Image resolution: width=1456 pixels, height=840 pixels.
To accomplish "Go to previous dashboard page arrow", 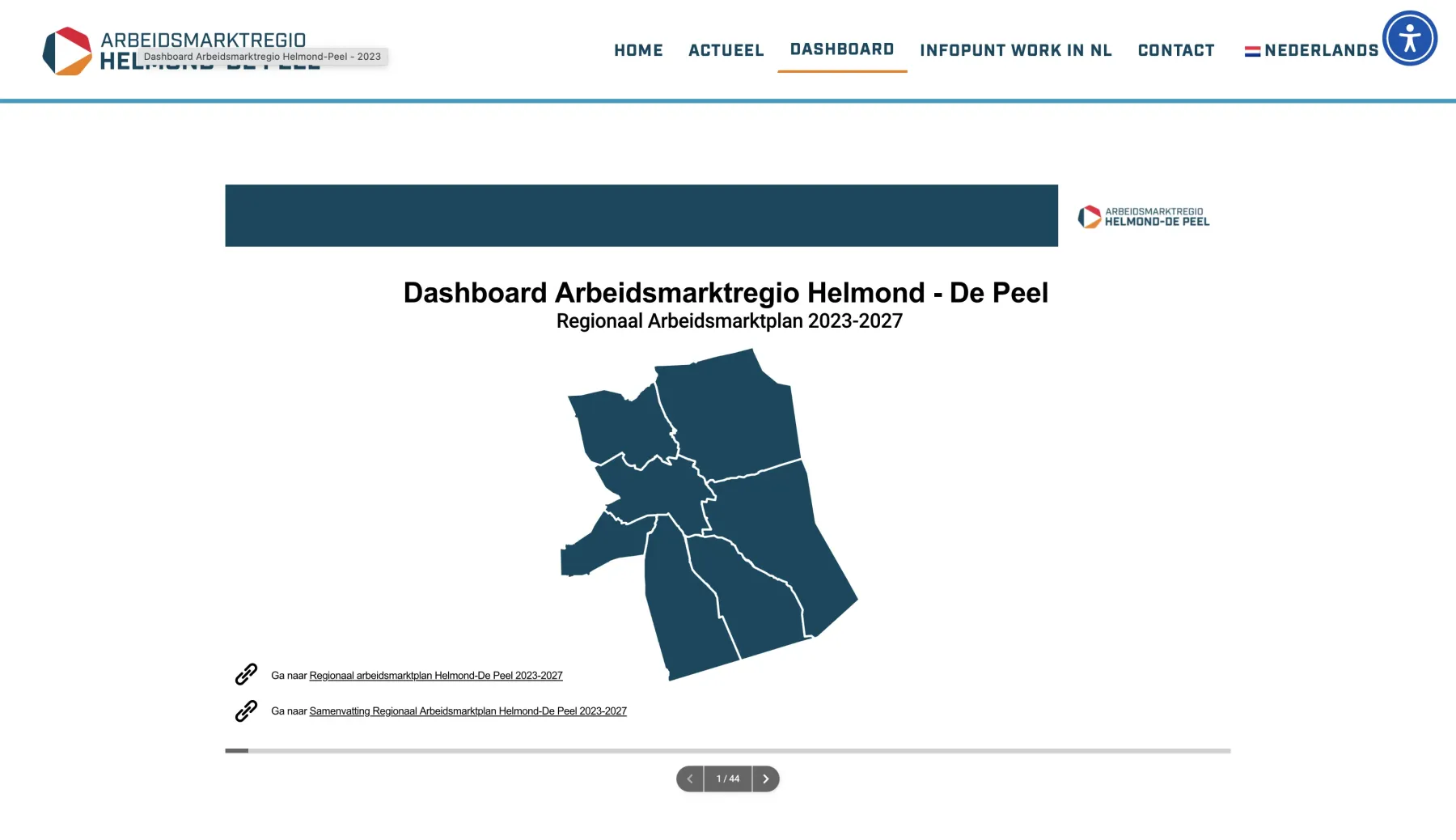I will 690,778.
